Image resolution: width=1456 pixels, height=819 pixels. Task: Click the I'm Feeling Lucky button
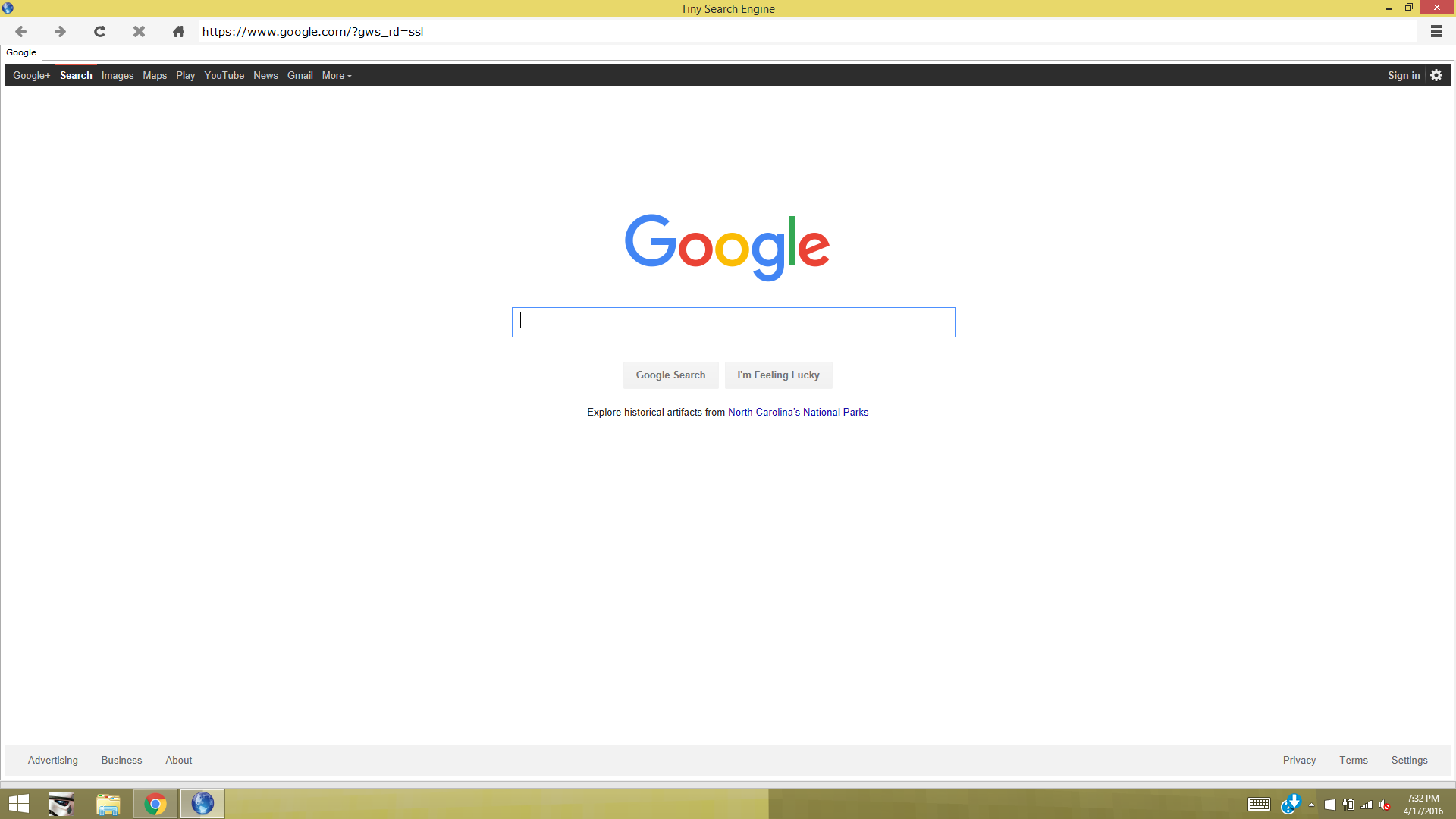(x=778, y=375)
